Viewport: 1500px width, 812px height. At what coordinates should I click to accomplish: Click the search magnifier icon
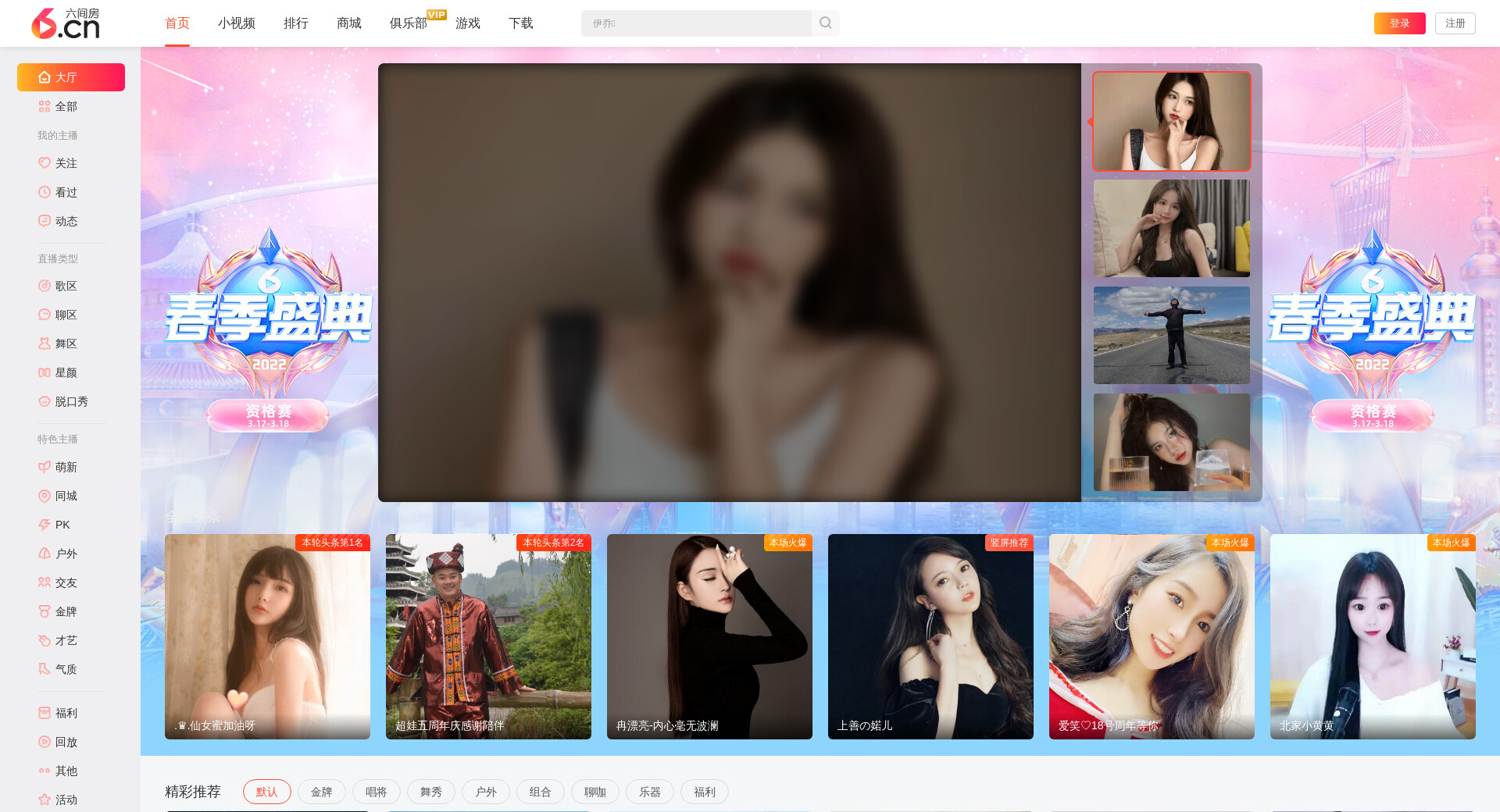(825, 23)
